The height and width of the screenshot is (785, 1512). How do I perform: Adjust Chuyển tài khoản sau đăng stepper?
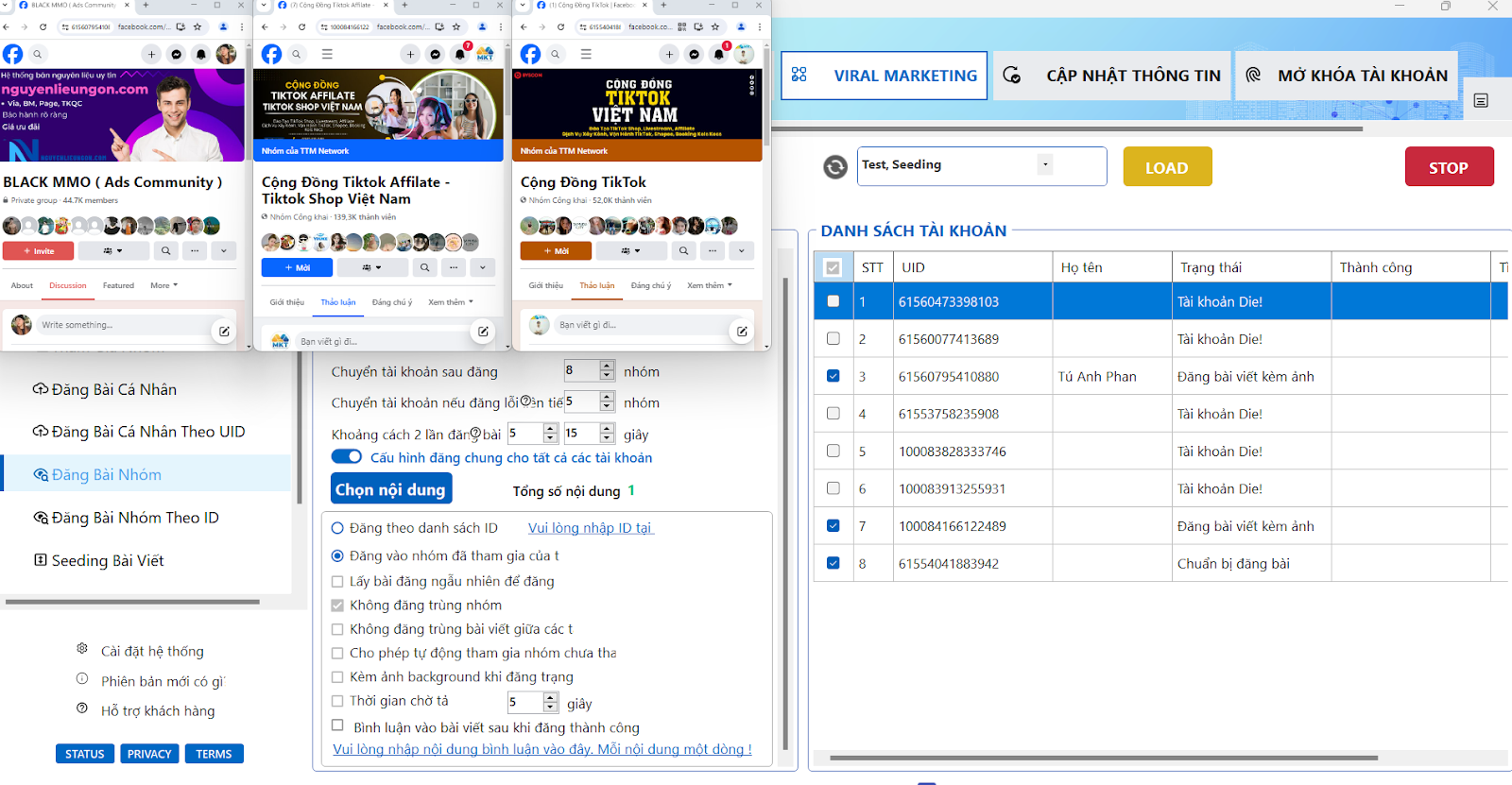pos(607,370)
